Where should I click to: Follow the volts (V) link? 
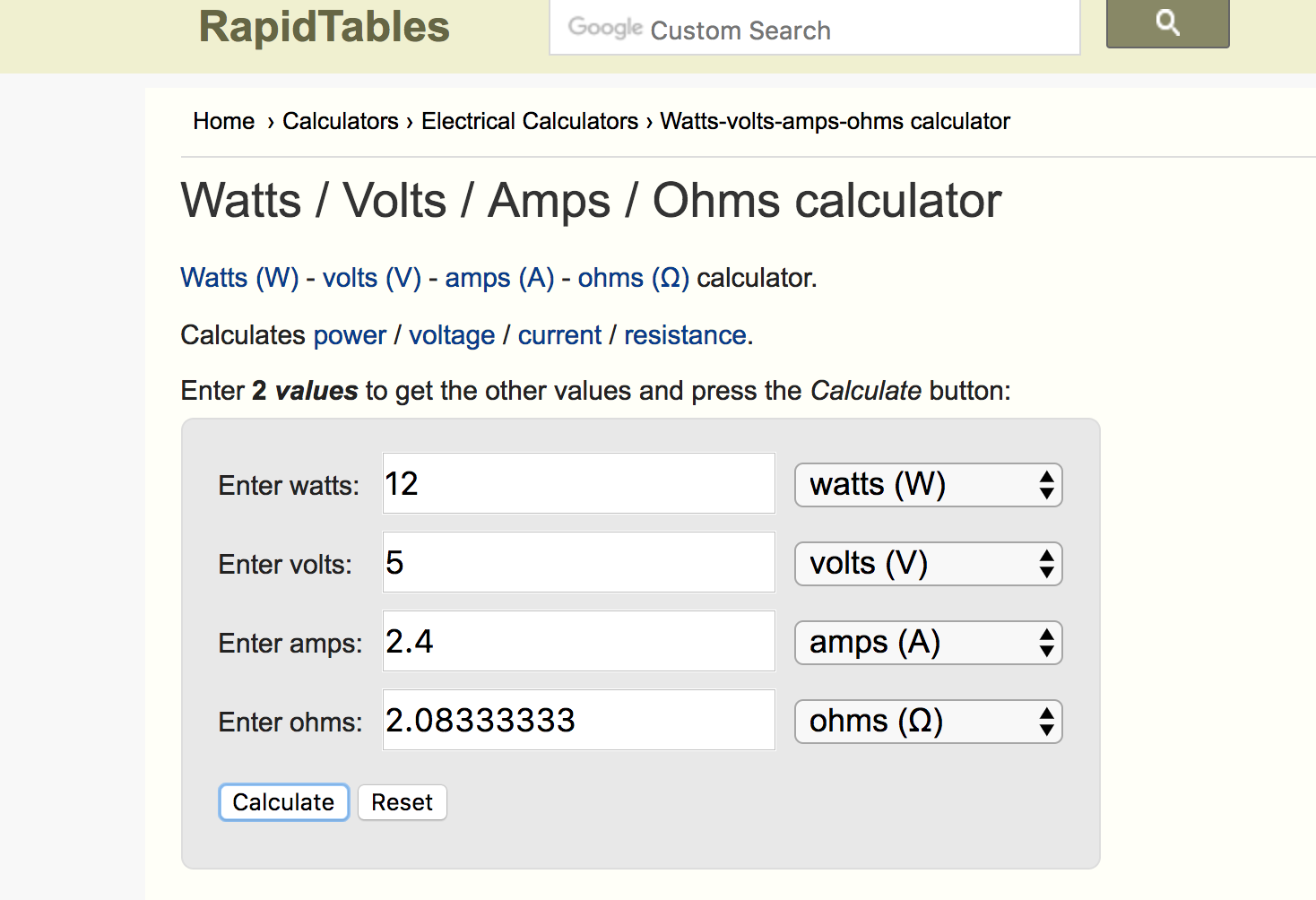coord(371,278)
